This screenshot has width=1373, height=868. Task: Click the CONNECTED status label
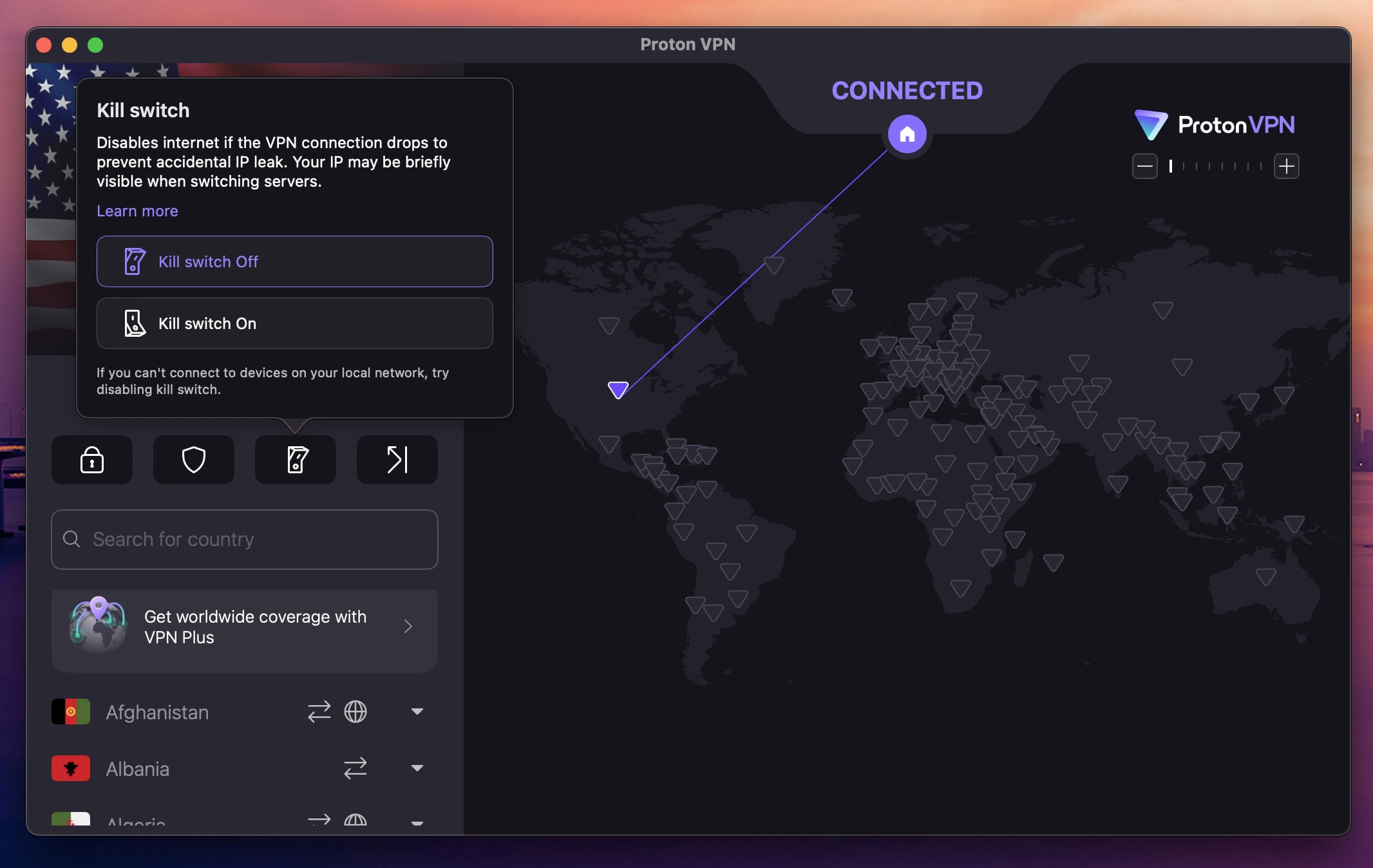[x=907, y=91]
